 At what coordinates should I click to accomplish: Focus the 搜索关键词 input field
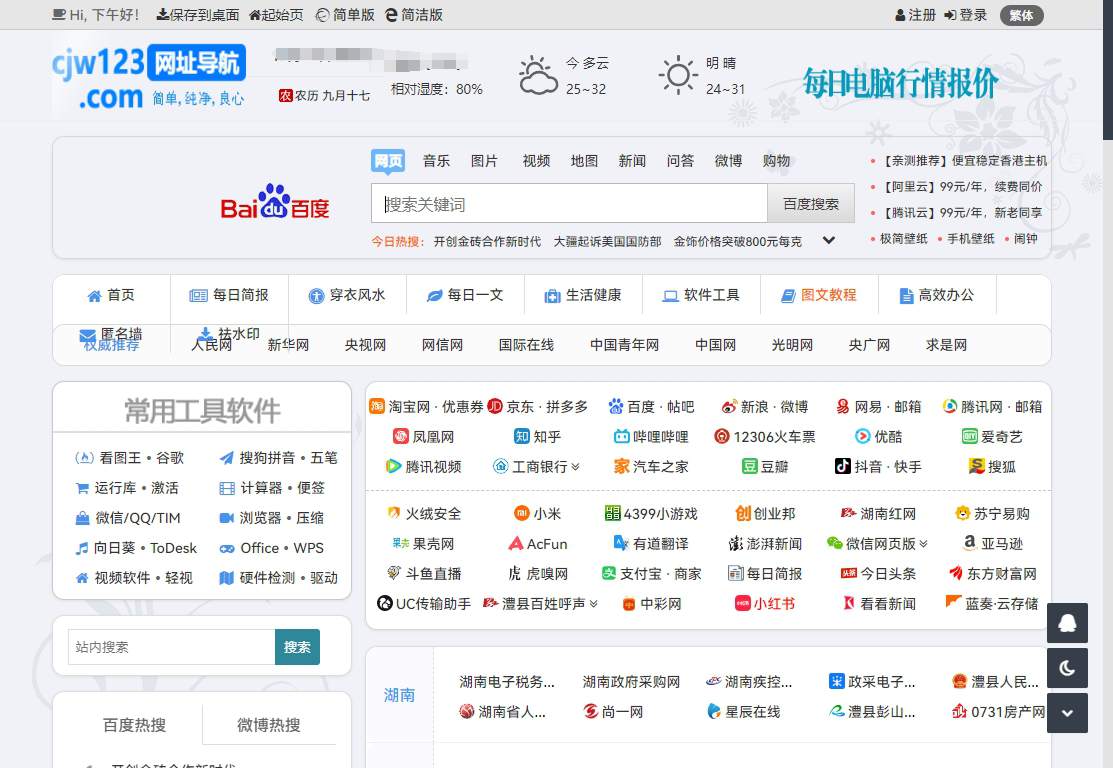pos(569,204)
